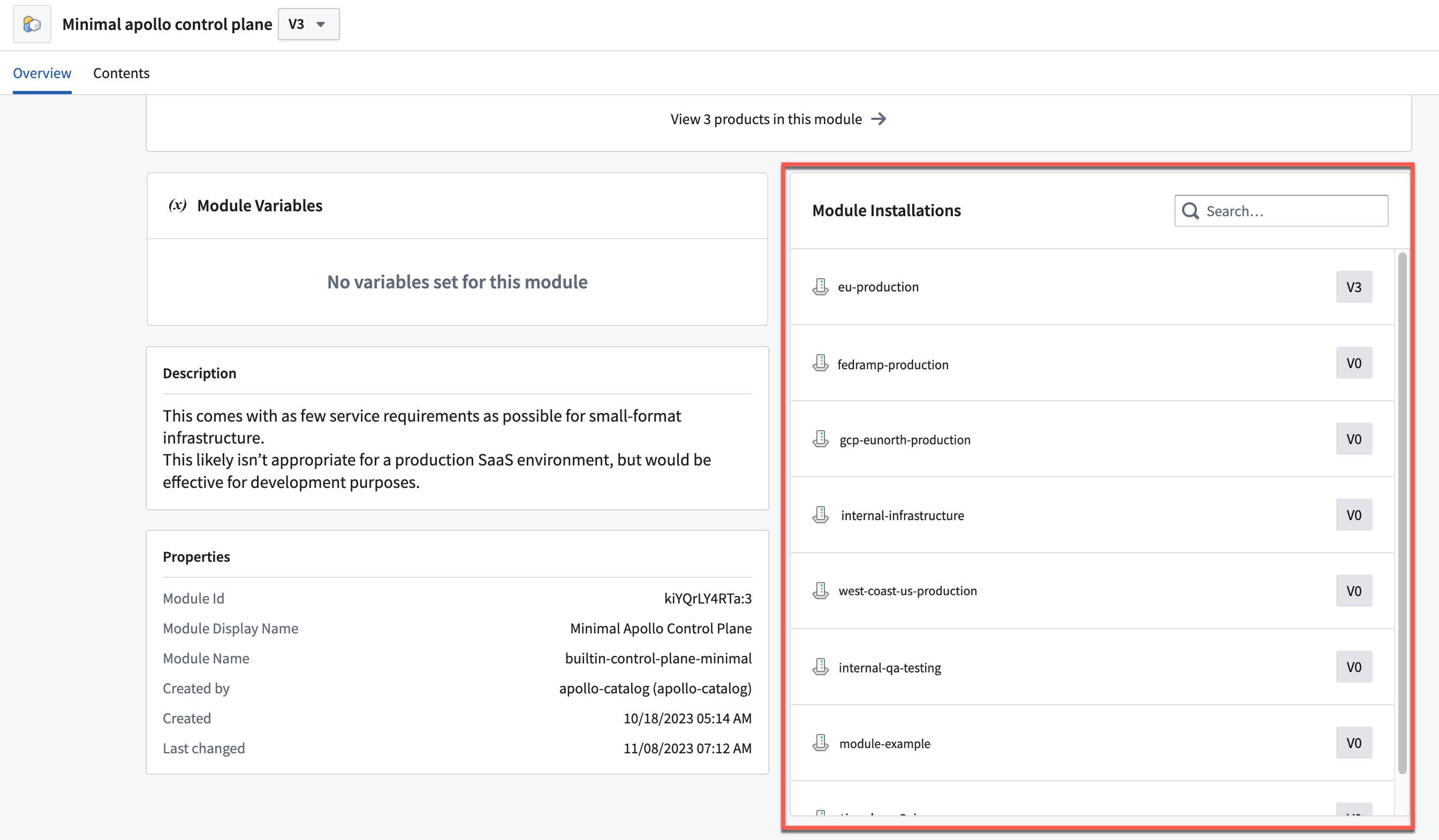Click the Last changed date 11/08/2023 07:12 AM

pos(687,748)
